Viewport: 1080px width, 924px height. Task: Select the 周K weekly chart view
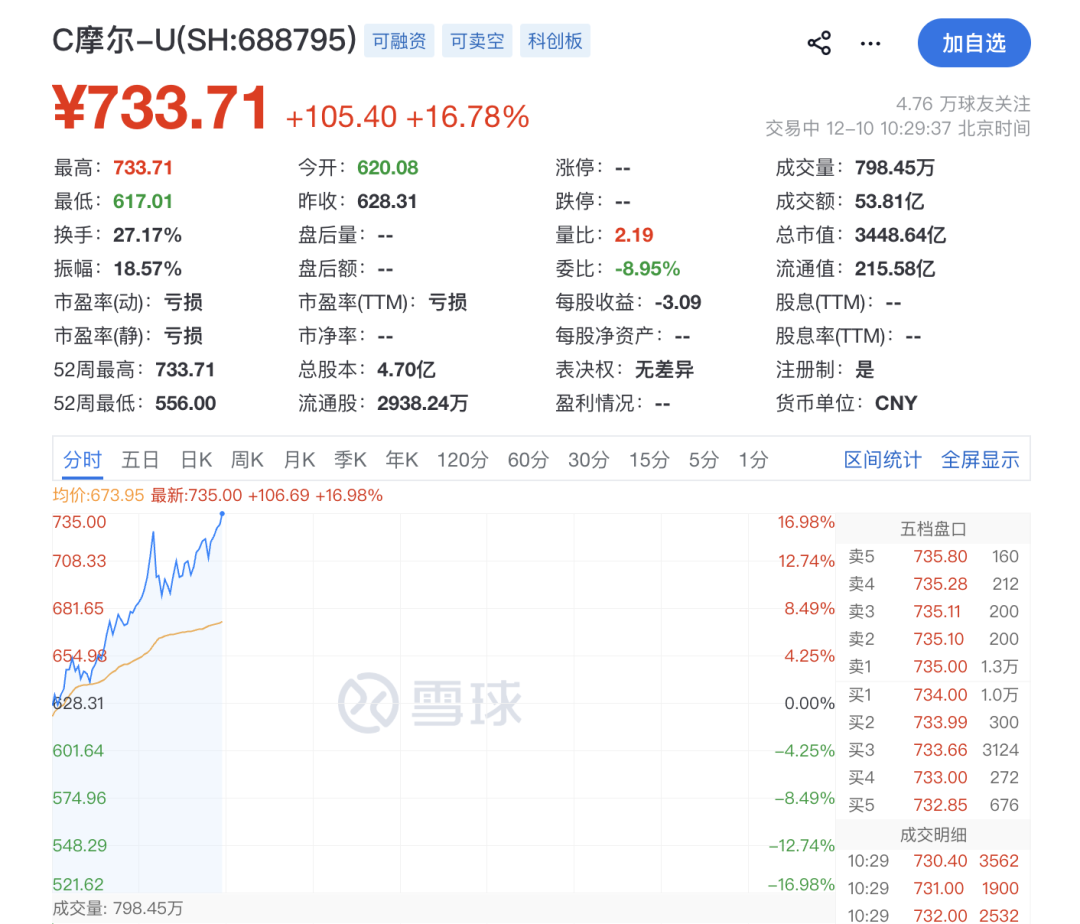coord(247,459)
